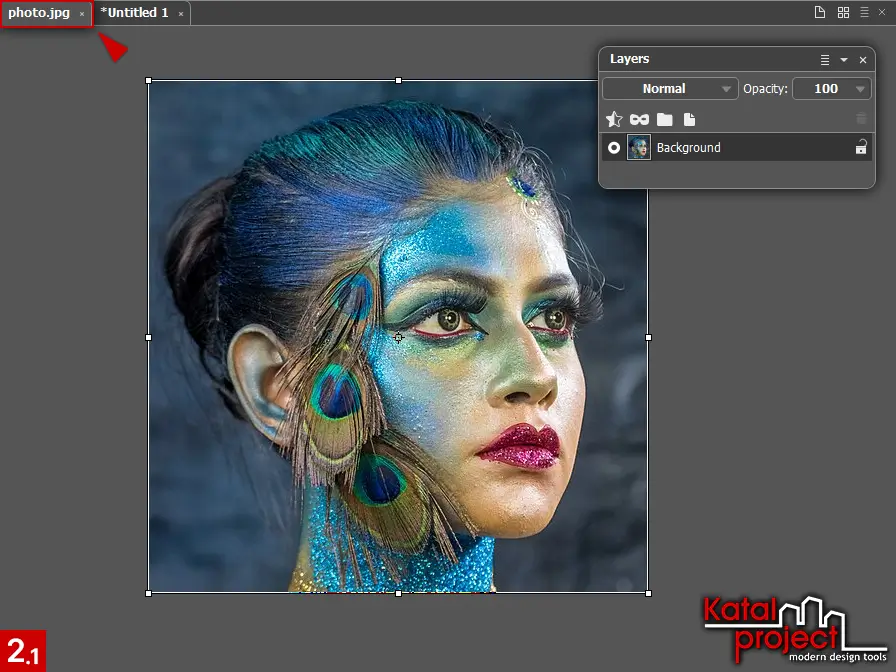Open the Layers panel options menu
896x672 pixels.
tap(825, 60)
